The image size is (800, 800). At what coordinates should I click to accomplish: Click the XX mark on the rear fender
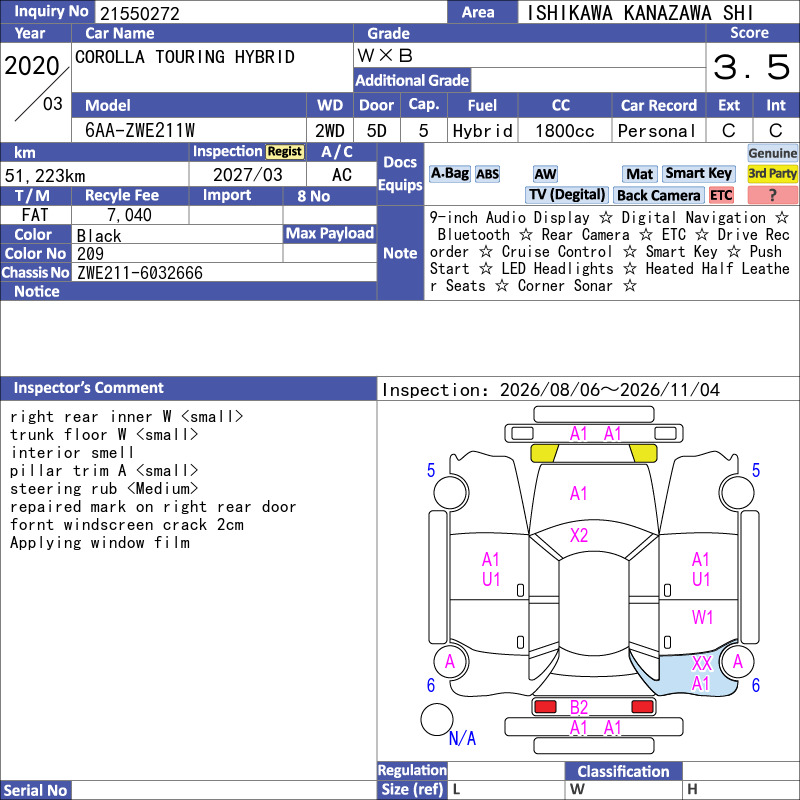coord(702,663)
